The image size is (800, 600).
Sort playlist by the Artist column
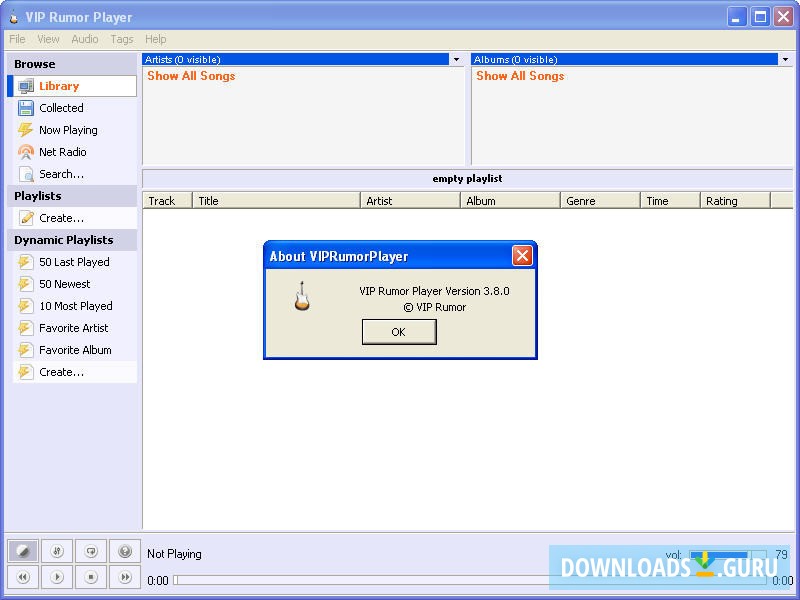(x=410, y=201)
